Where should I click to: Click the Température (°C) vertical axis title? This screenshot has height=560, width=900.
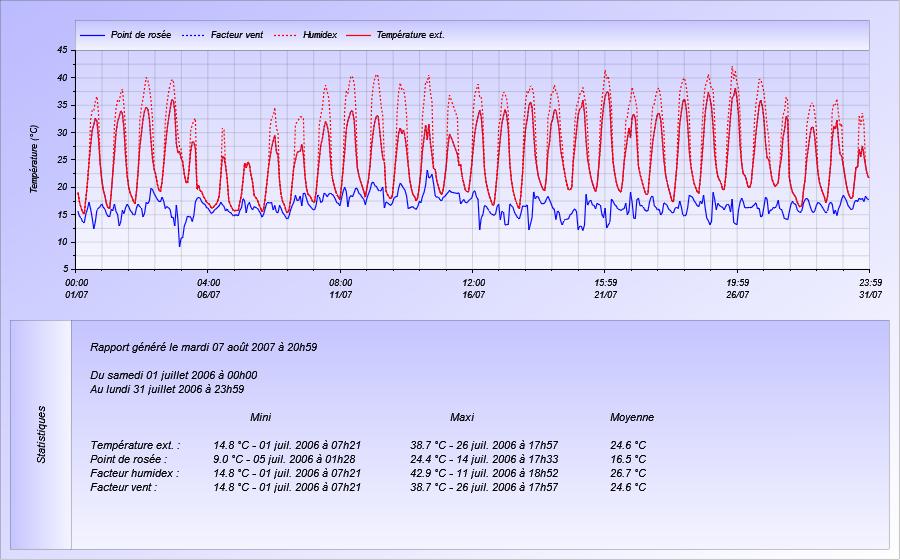34,159
